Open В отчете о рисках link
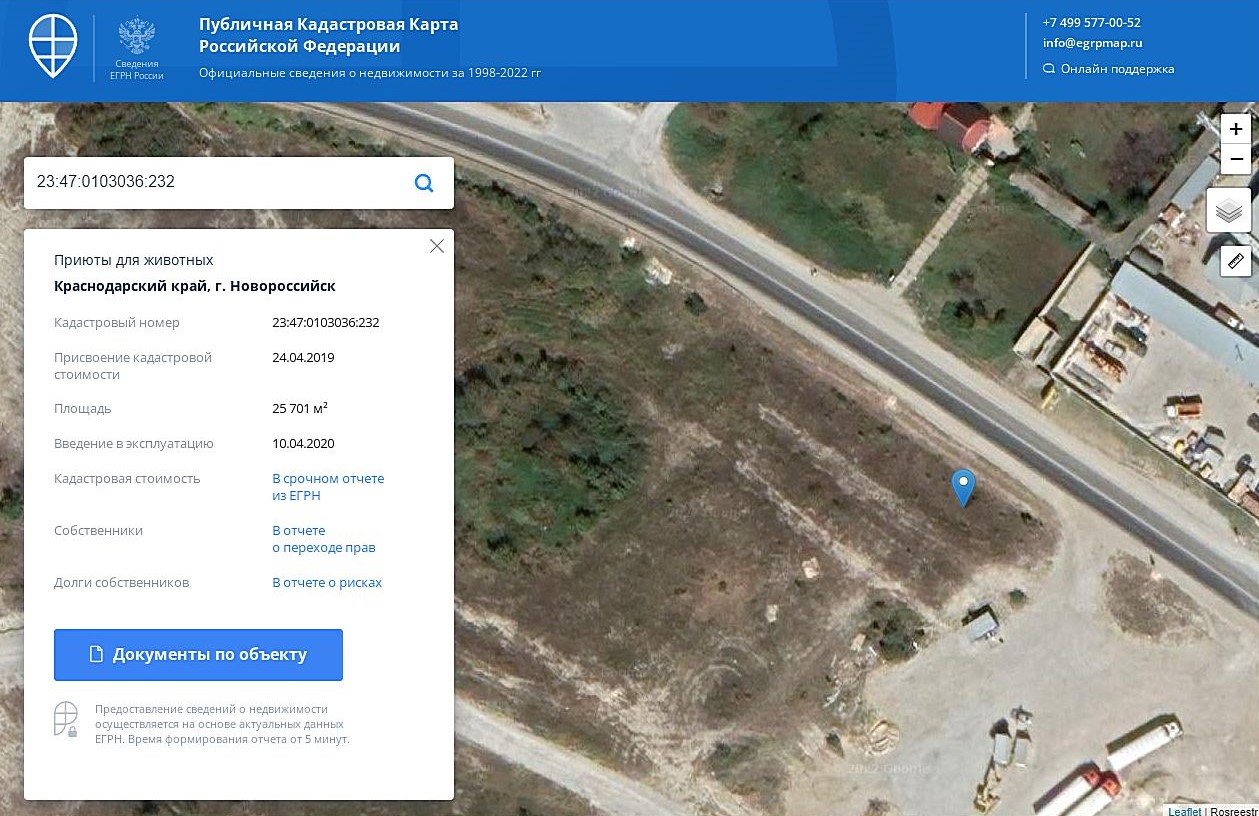The image size is (1259, 816). pos(327,583)
